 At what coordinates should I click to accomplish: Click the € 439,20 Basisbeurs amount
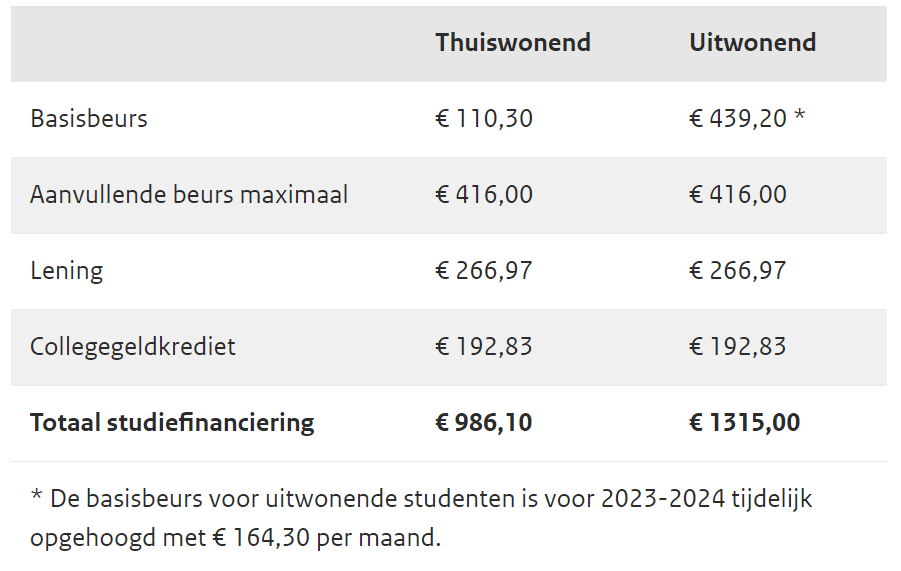737,119
